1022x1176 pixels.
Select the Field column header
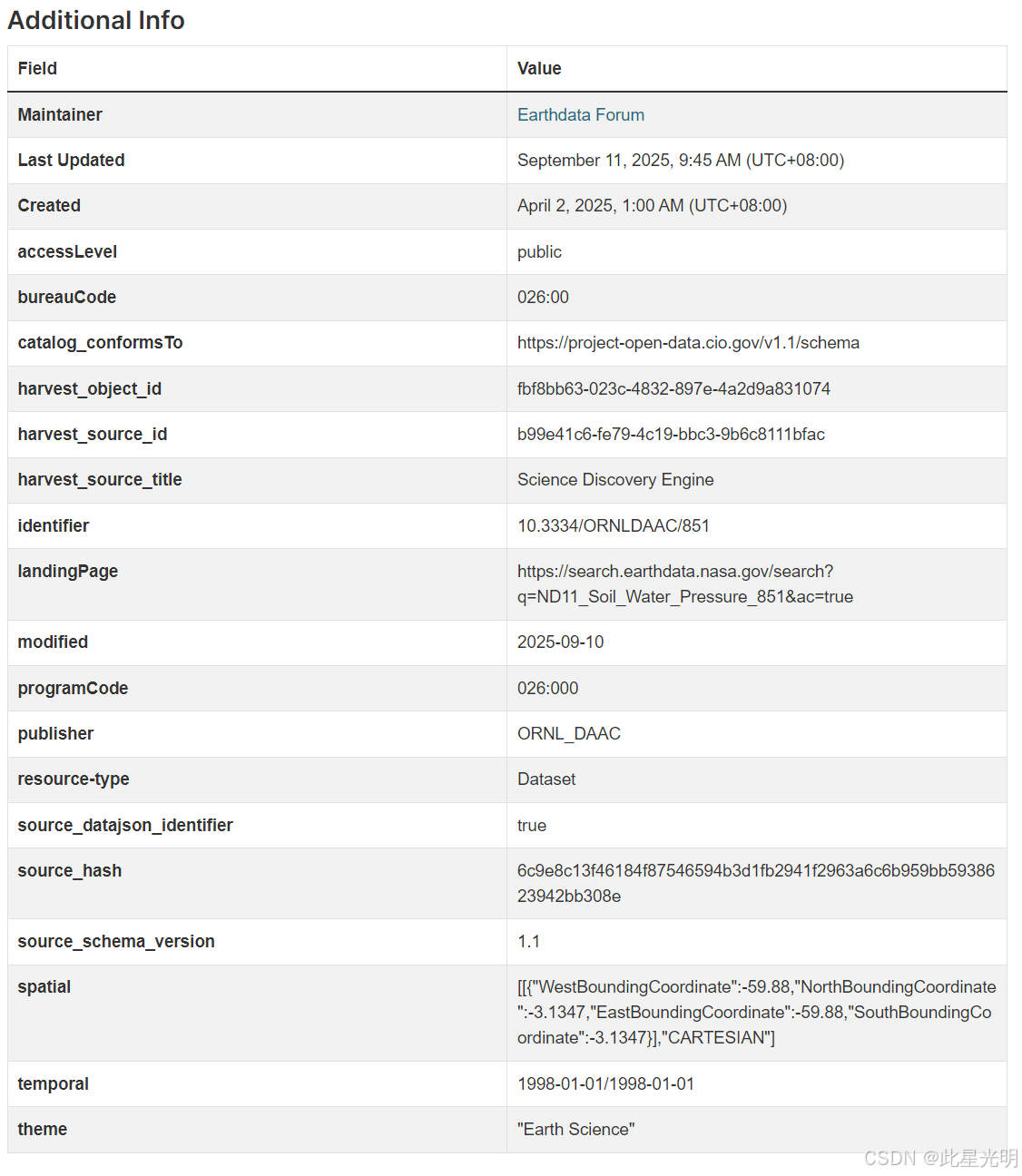click(37, 69)
